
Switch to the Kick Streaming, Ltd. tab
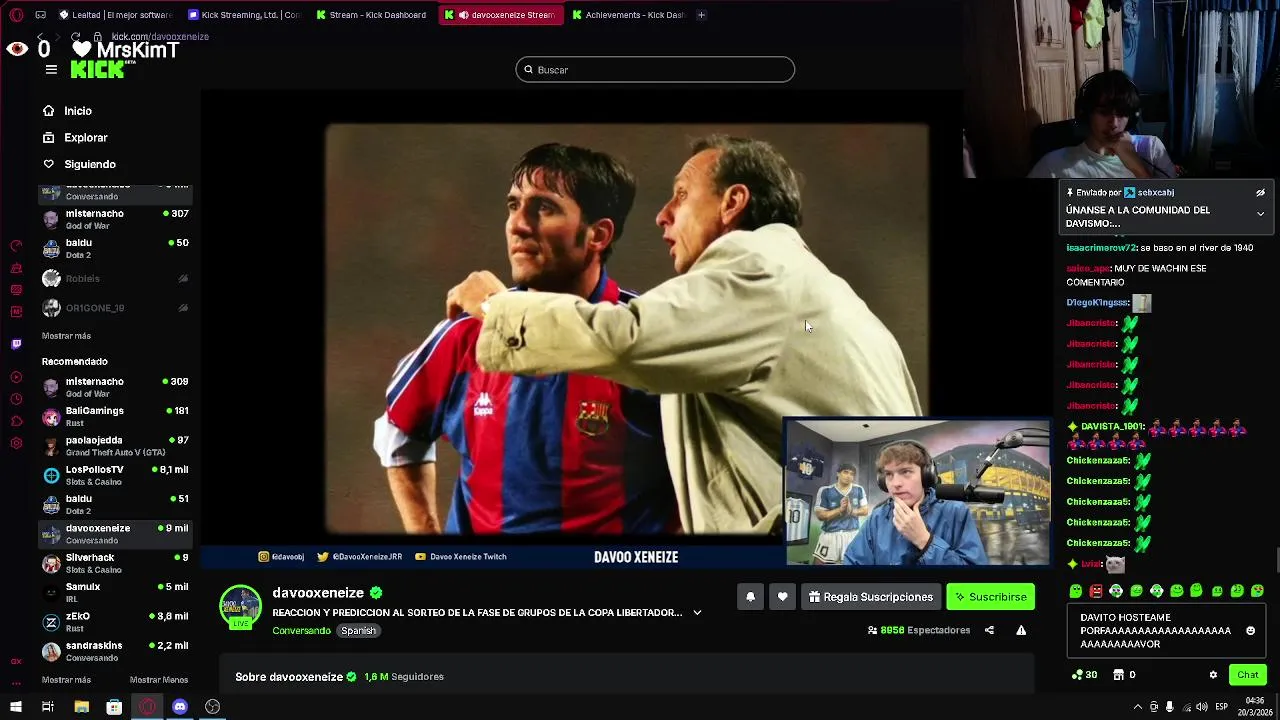click(244, 15)
